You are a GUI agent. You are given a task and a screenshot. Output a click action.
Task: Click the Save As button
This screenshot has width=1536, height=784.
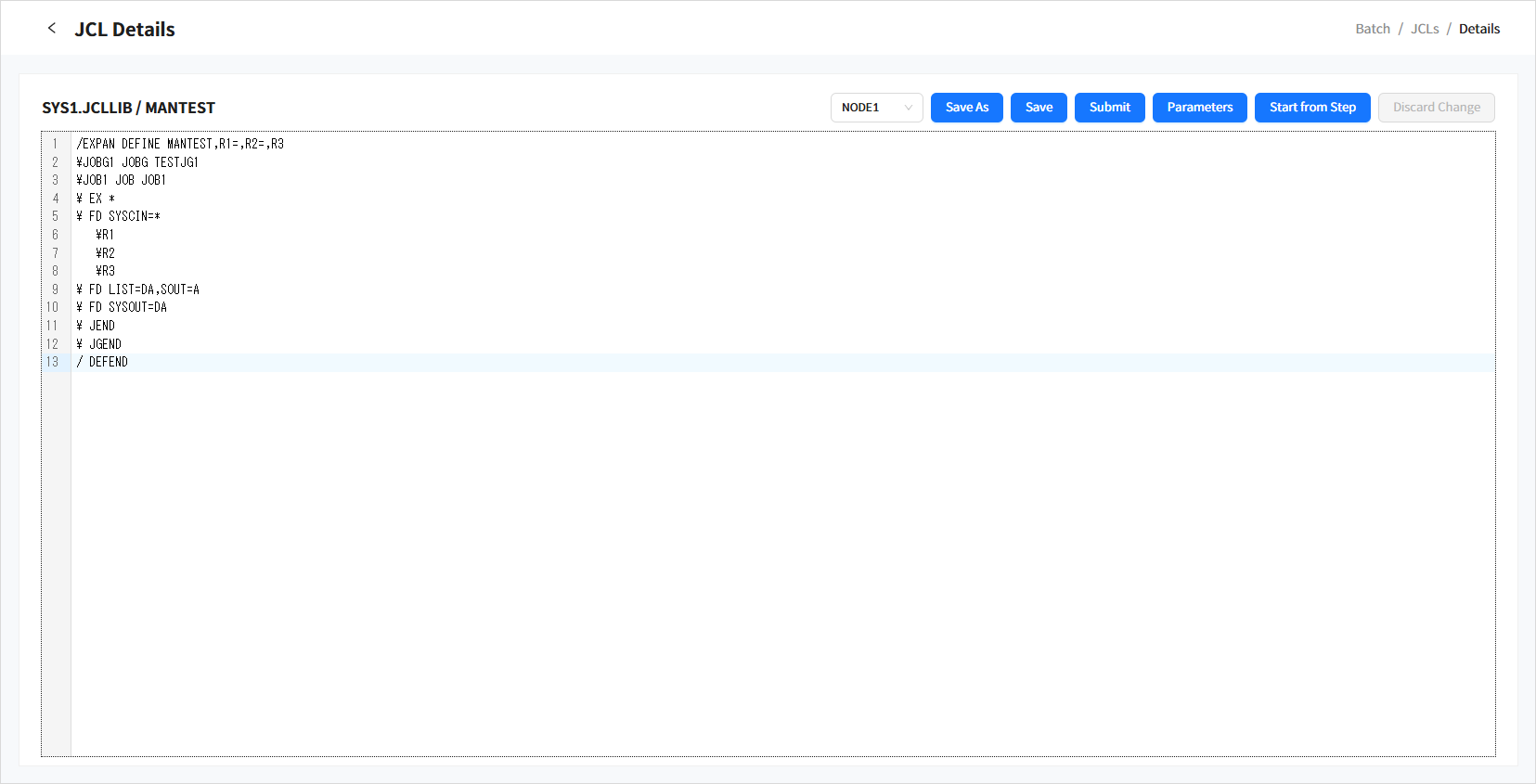[x=966, y=108]
